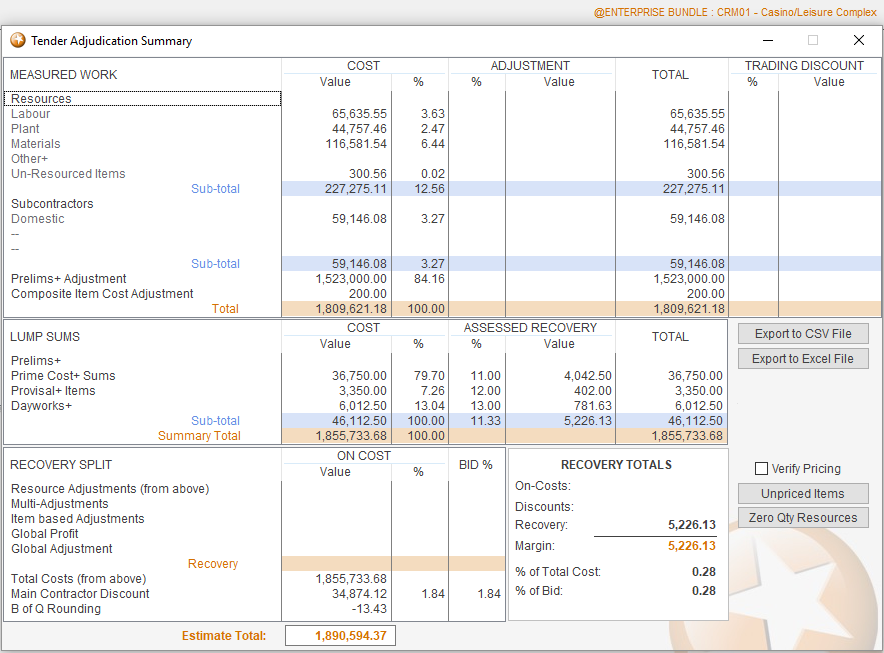The image size is (884, 653).
Task: Select the Other+ row label
Action: click(29, 158)
